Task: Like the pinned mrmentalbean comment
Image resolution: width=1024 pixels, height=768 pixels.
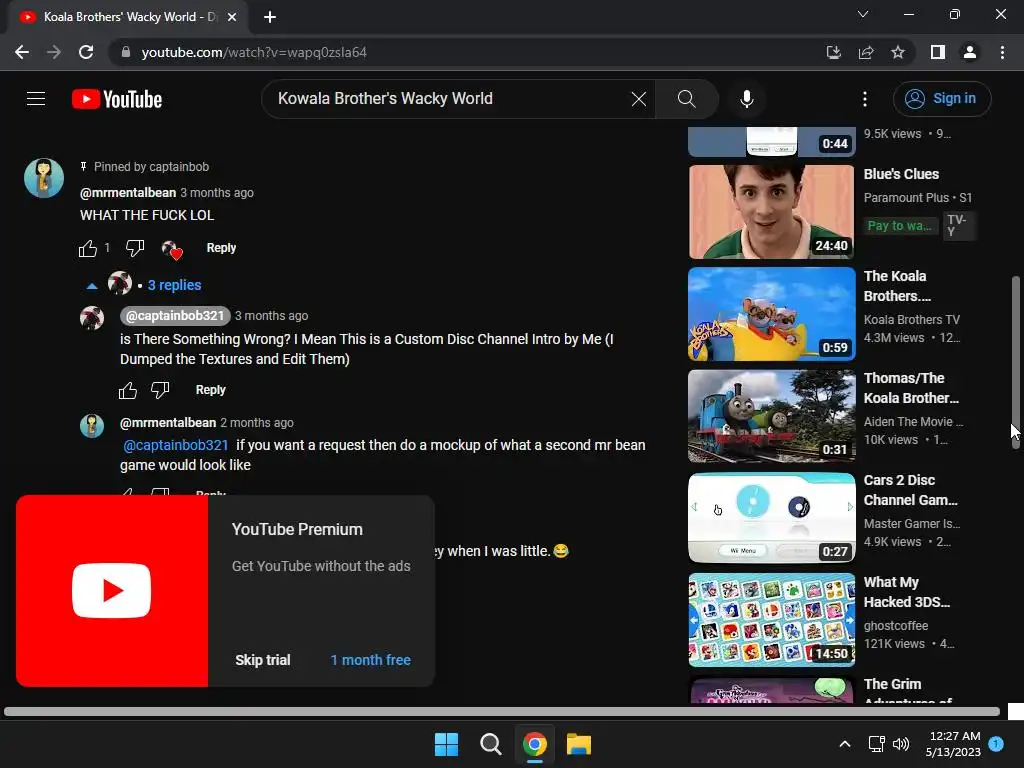Action: click(x=88, y=248)
